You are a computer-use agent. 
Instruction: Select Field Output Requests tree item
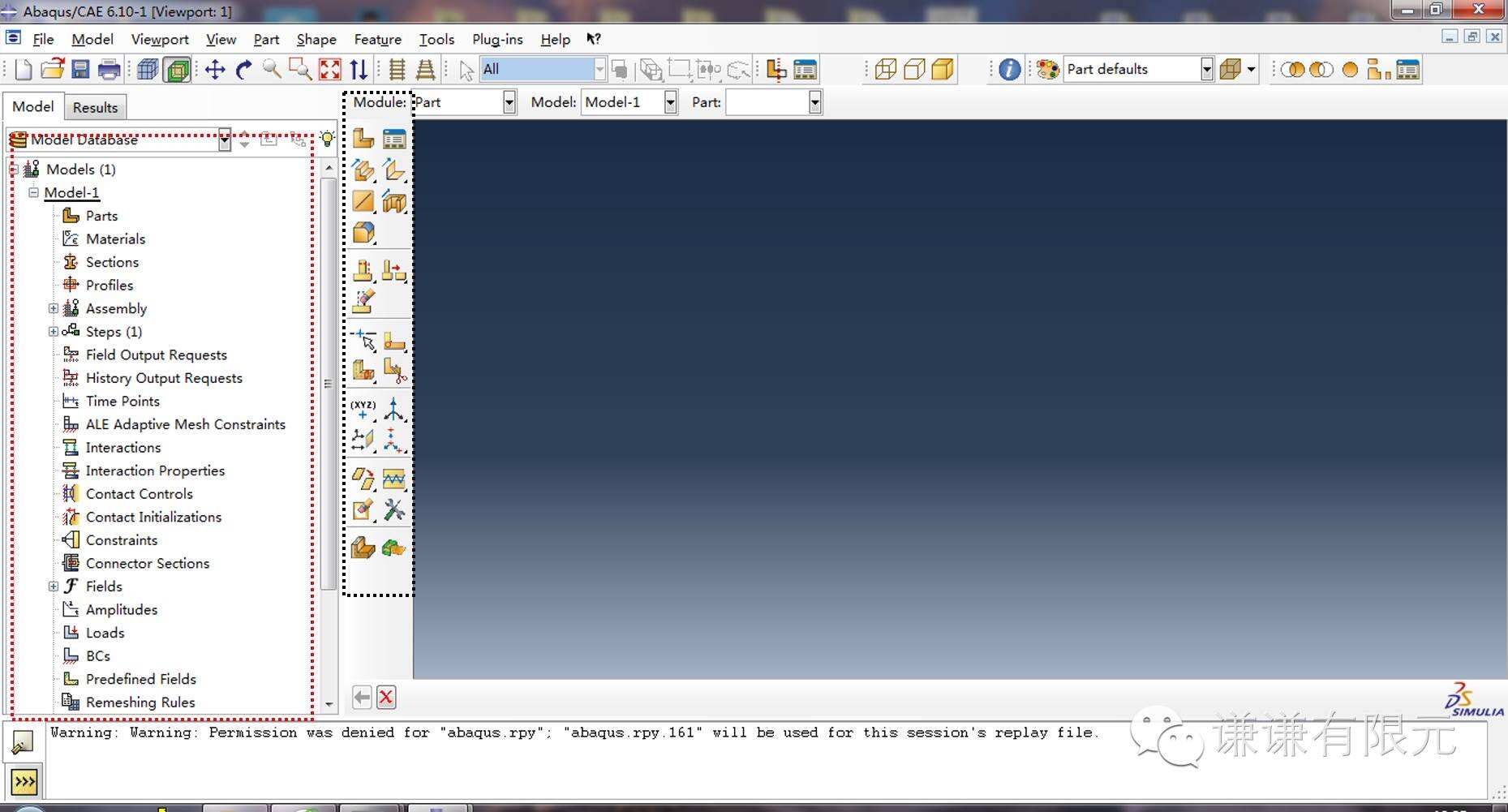pyautogui.click(x=156, y=354)
